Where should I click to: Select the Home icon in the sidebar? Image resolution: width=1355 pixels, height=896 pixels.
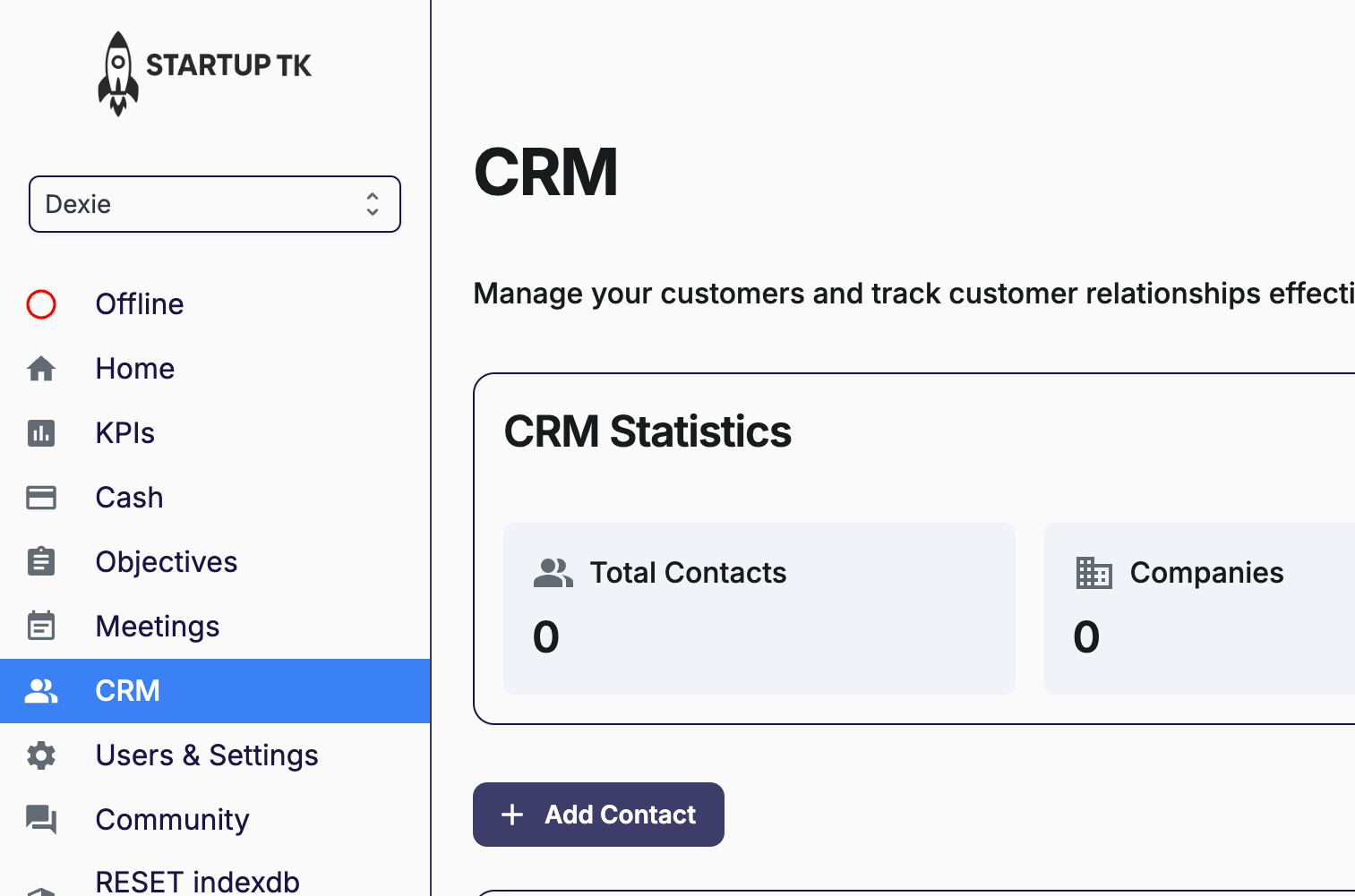[x=41, y=368]
